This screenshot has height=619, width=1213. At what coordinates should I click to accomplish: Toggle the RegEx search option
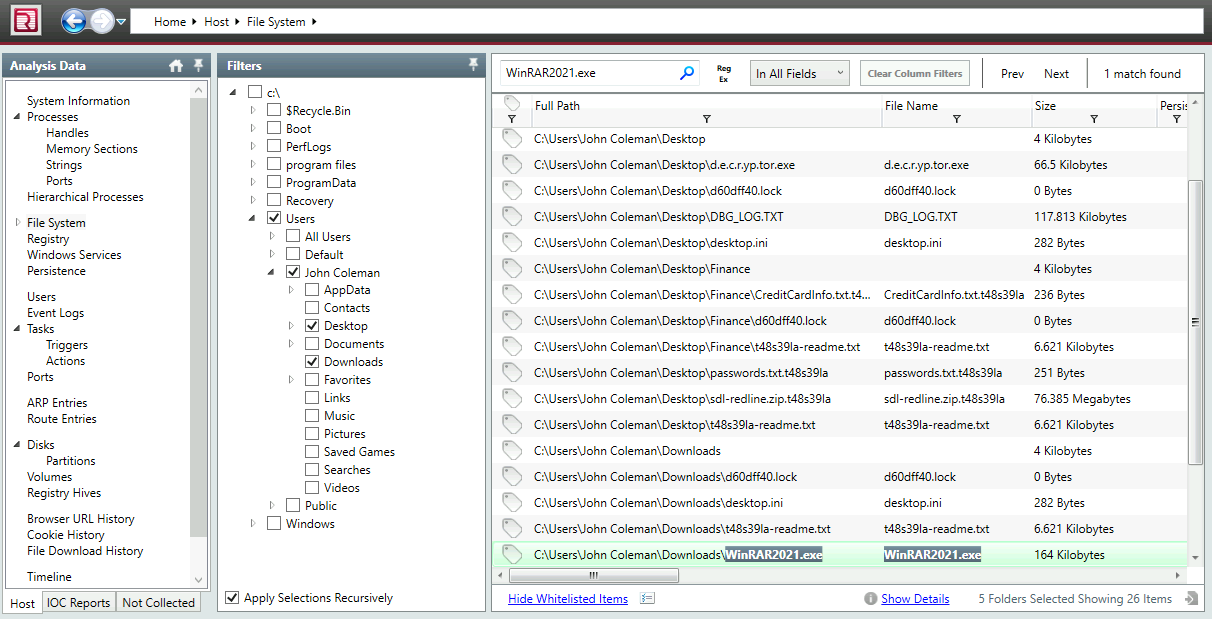(x=724, y=74)
